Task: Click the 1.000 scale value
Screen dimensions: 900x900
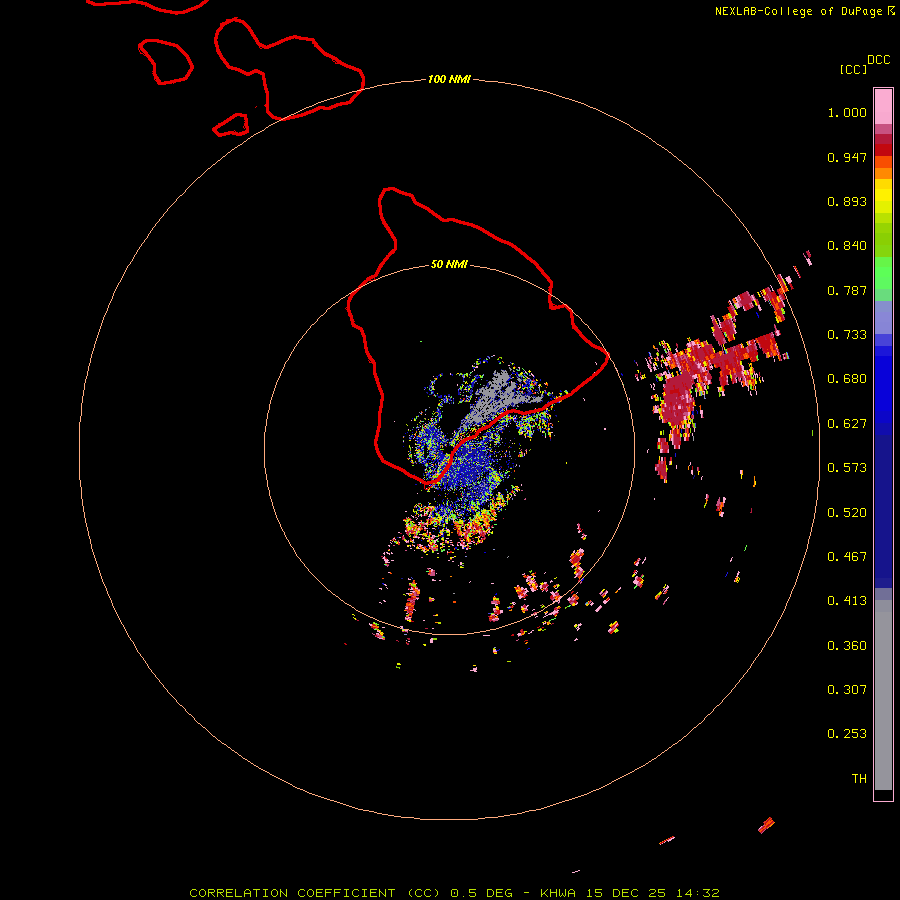Action: (x=847, y=112)
